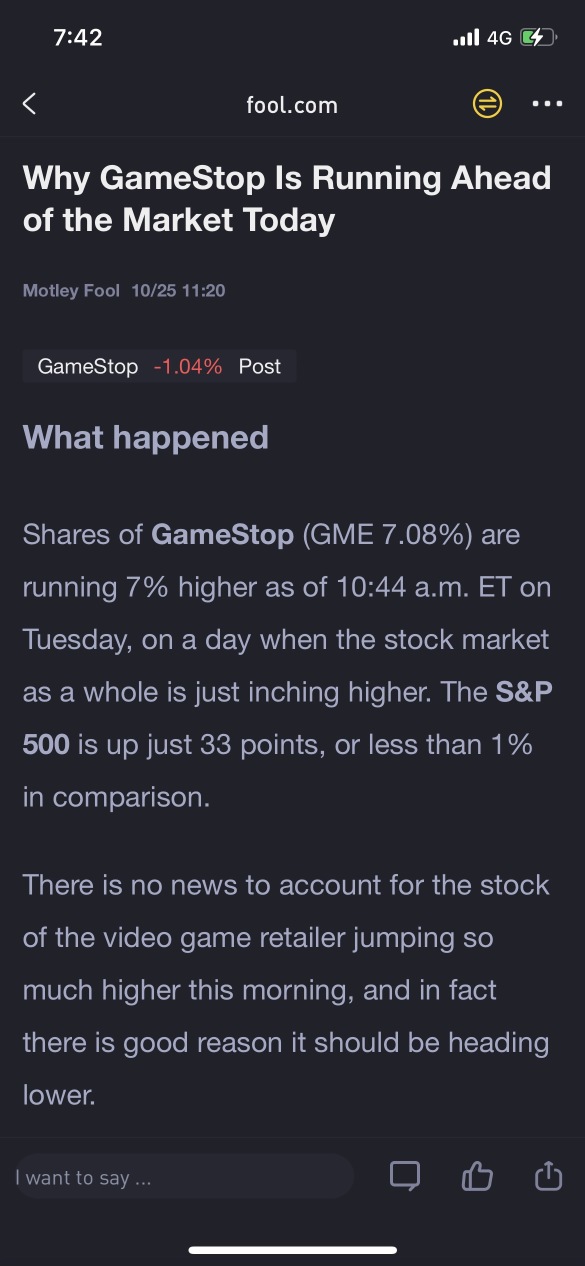
Task: Tap the fool.com address title
Action: pos(292,105)
